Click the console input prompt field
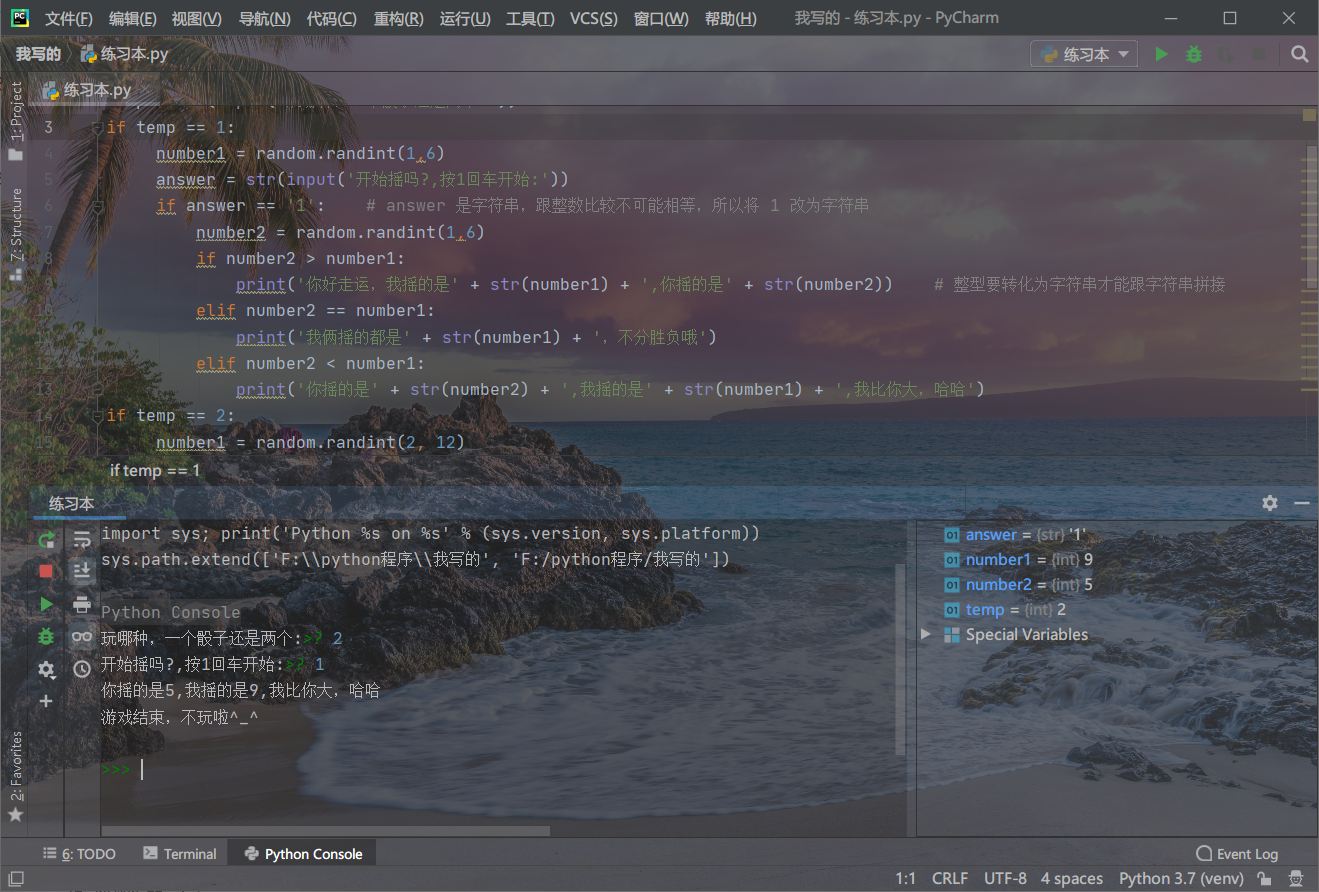Image resolution: width=1319 pixels, height=892 pixels. pyautogui.click(x=500, y=769)
